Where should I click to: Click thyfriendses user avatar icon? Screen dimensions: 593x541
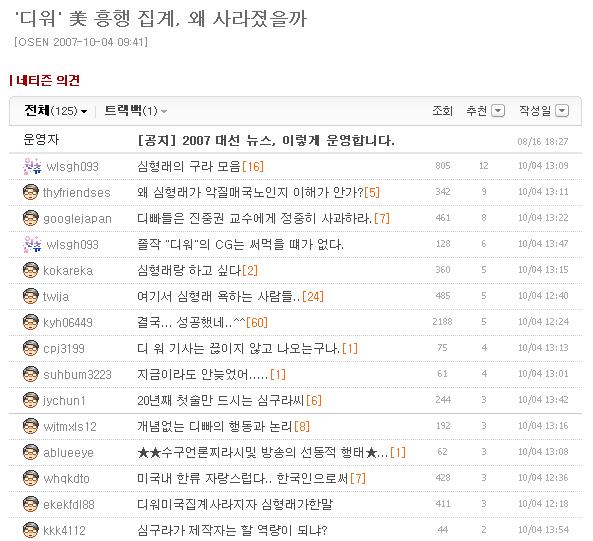(31, 192)
